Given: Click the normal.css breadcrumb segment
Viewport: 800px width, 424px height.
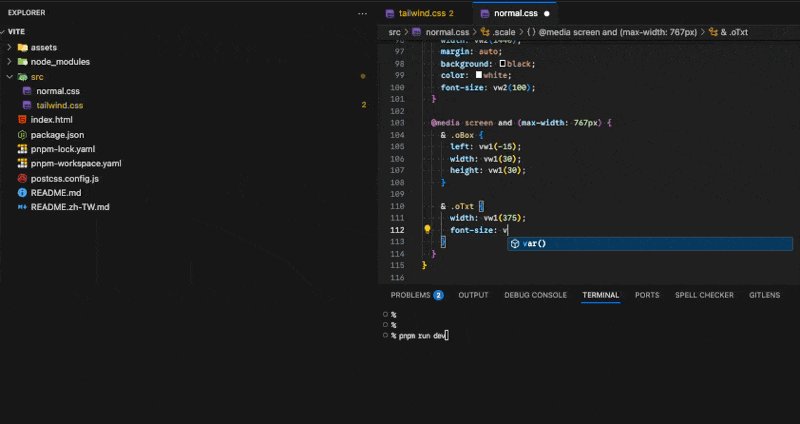Looking at the screenshot, I should [447, 32].
